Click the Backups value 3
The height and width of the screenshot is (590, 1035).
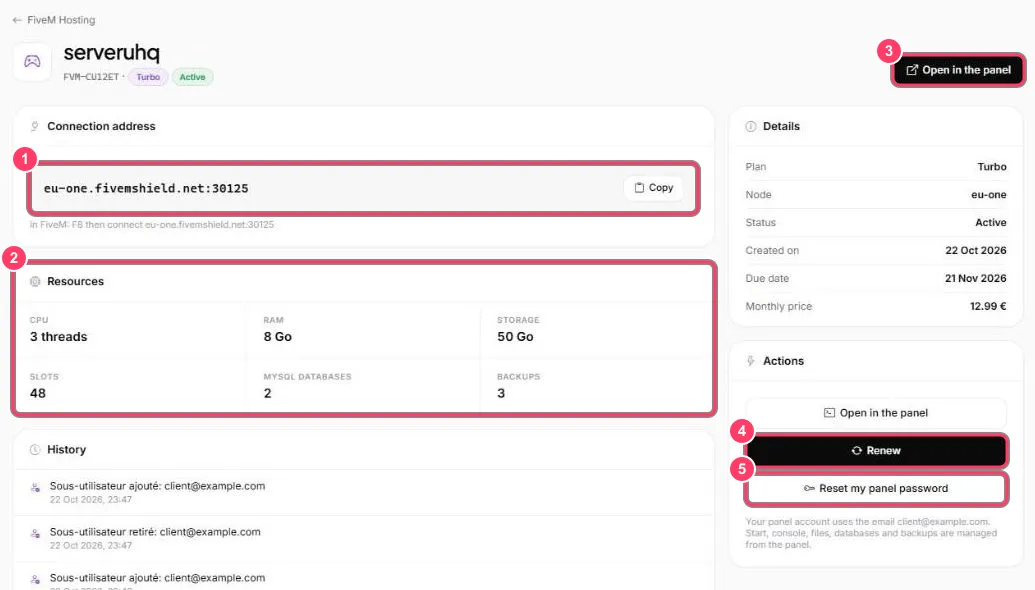[x=501, y=394]
